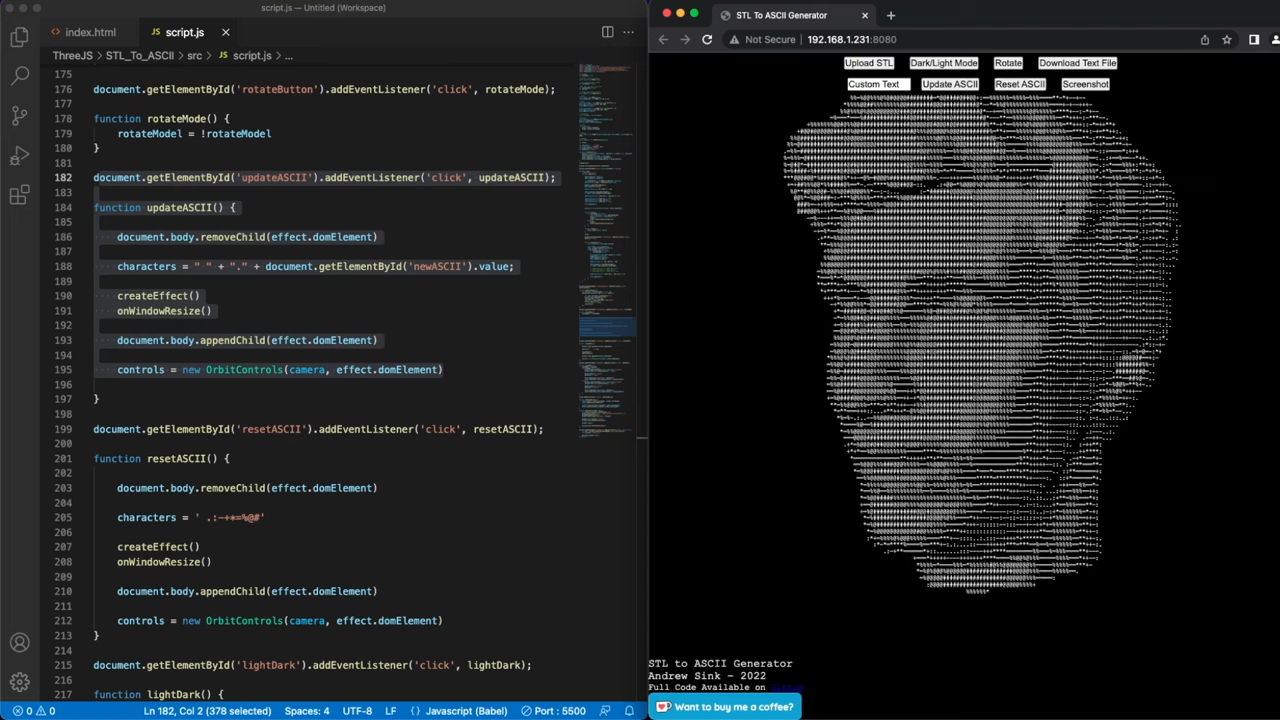Click the Upload STL button
Viewport: 1280px width, 720px height.
868,63
